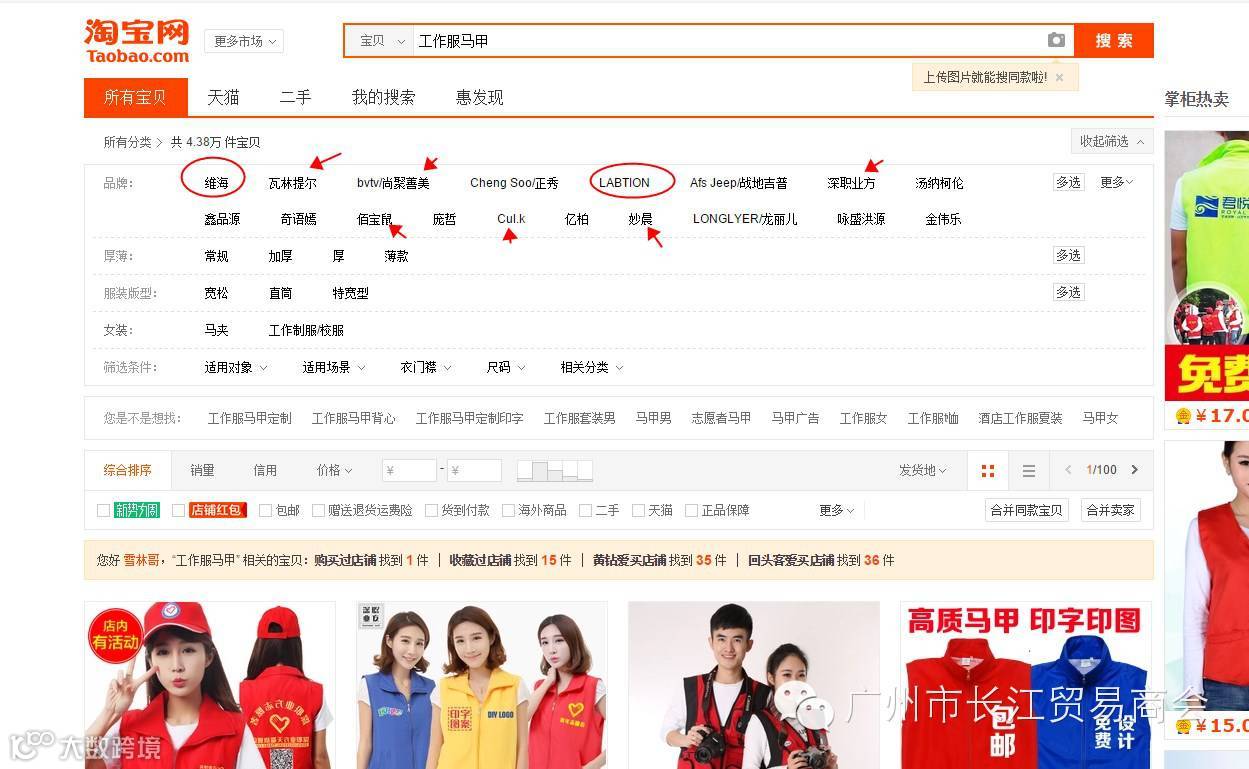
Task: Open the 适用对象 dropdown
Action: coord(236,367)
